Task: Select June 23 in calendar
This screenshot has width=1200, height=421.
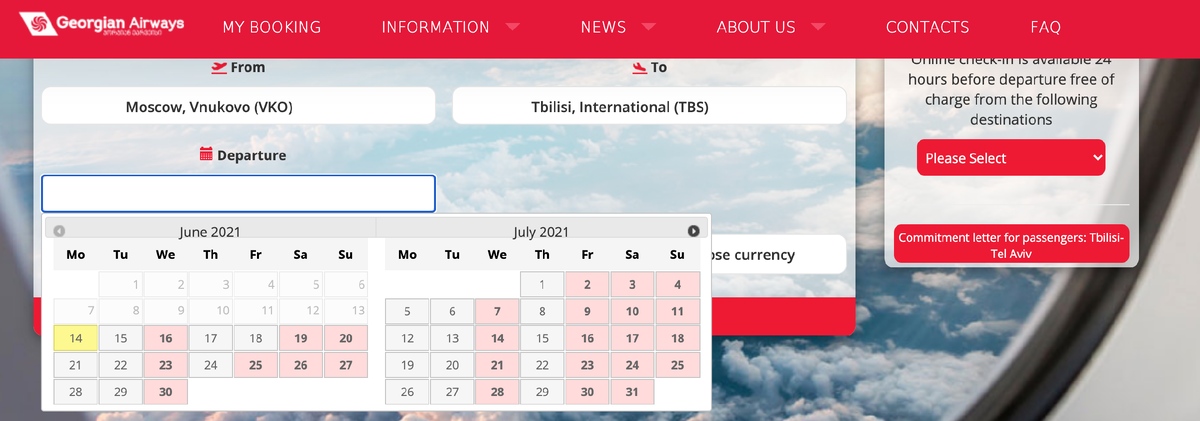Action: [x=166, y=365]
